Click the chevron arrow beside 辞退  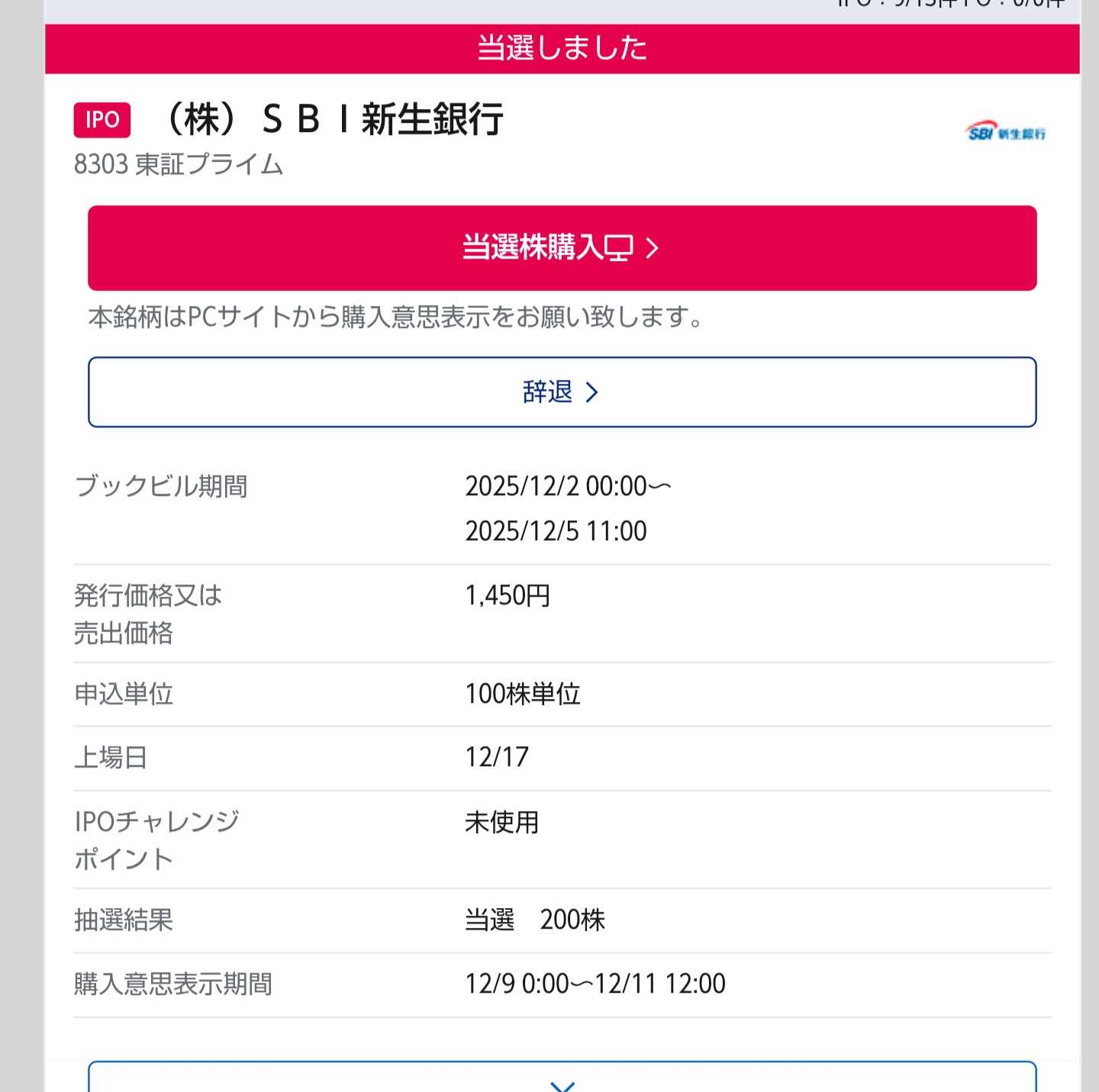pyautogui.click(x=591, y=392)
